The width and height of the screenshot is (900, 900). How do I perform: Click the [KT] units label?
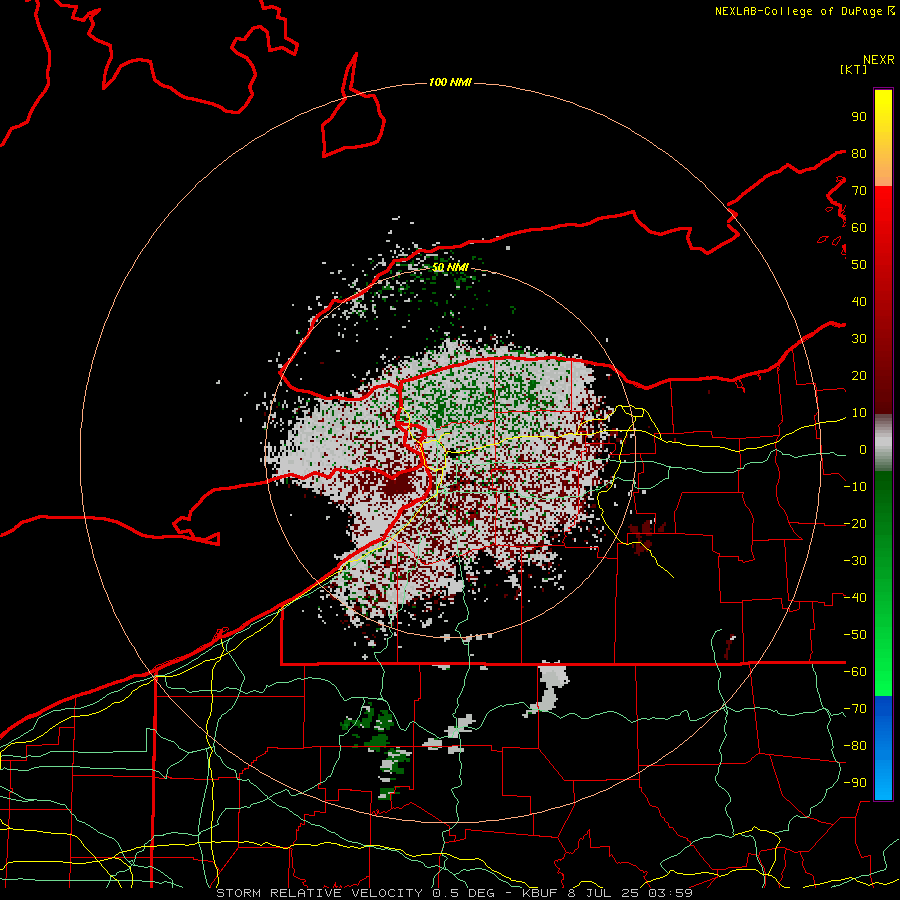854,69
